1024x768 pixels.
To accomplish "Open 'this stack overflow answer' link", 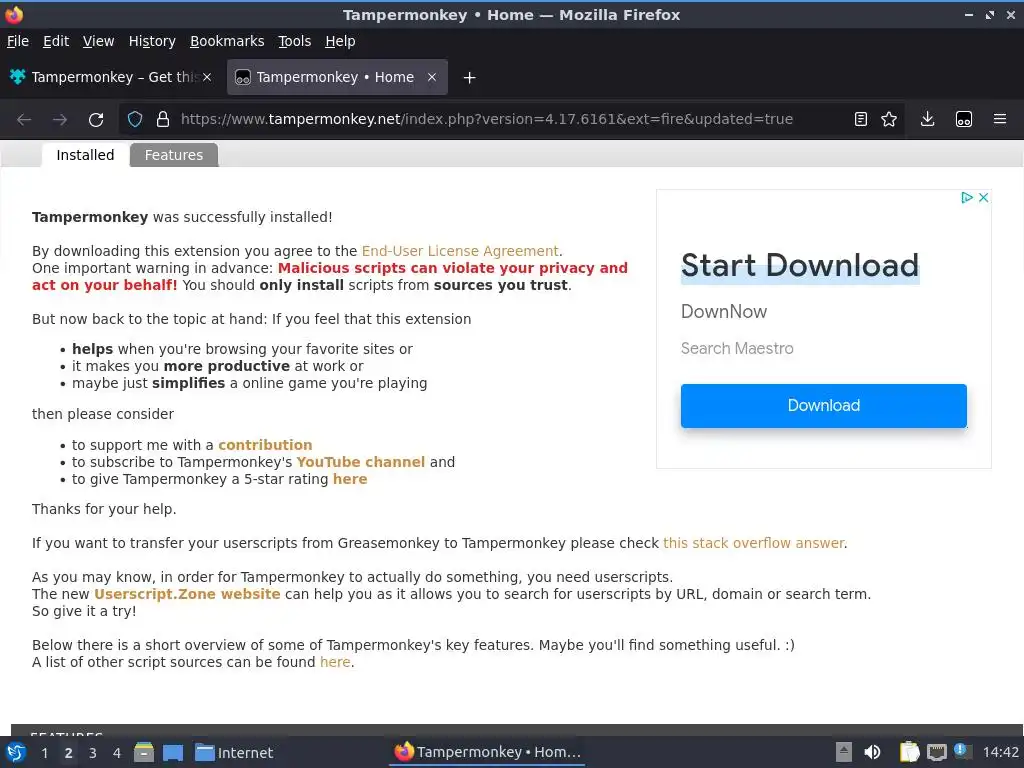I will (754, 543).
